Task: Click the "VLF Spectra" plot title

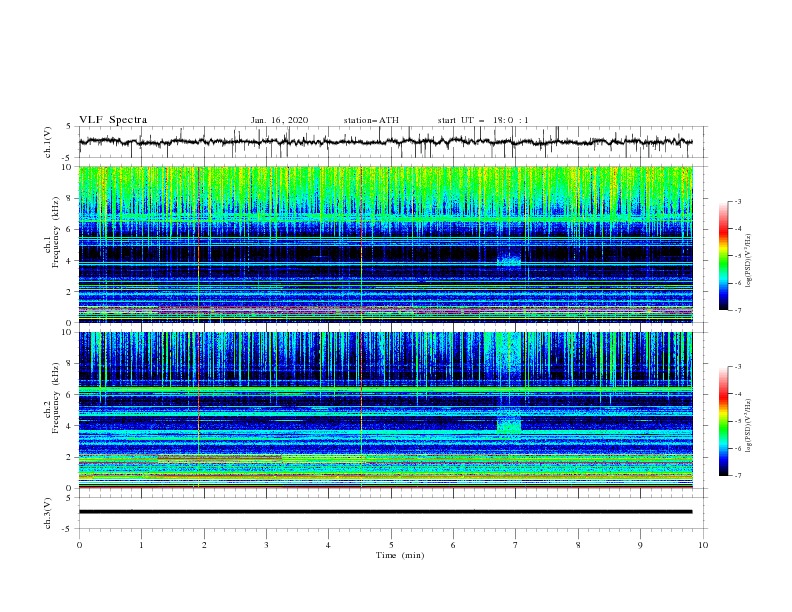Action: (x=113, y=120)
